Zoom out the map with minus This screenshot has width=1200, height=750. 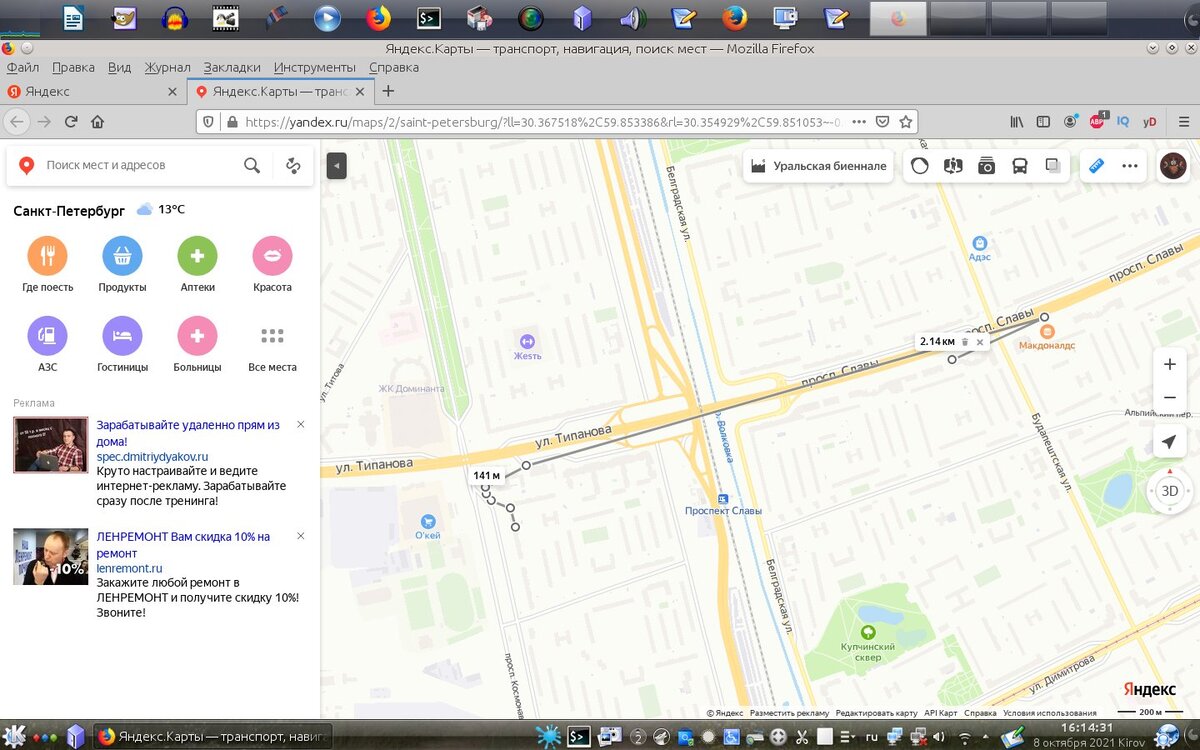pos(1169,398)
